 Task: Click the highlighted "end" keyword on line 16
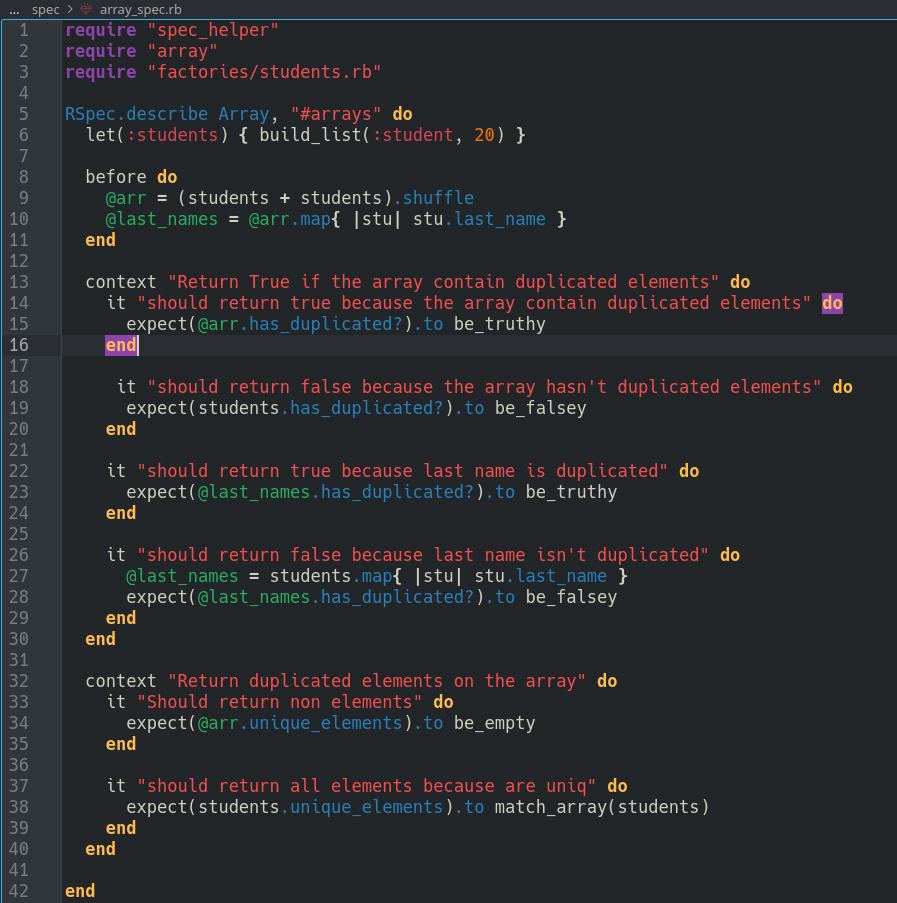click(120, 345)
